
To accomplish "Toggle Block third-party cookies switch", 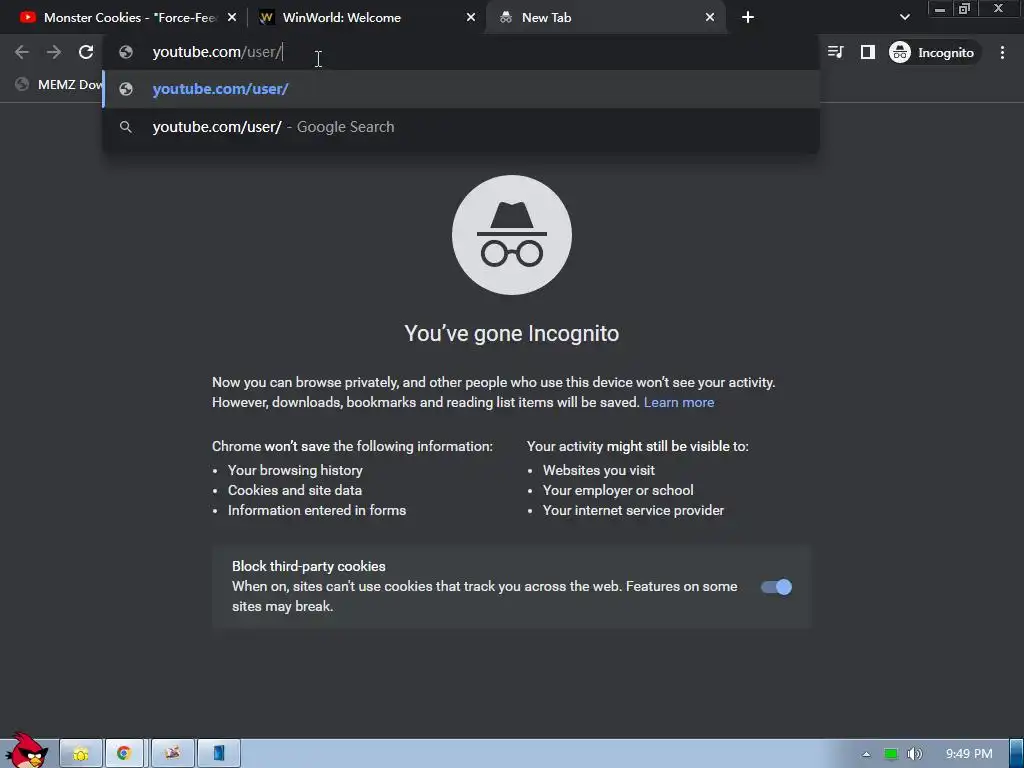I will pos(776,587).
